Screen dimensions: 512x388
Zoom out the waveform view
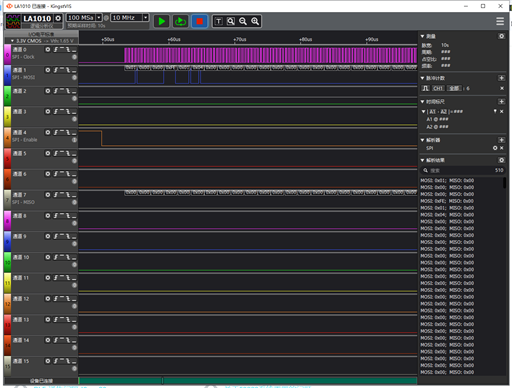point(243,21)
